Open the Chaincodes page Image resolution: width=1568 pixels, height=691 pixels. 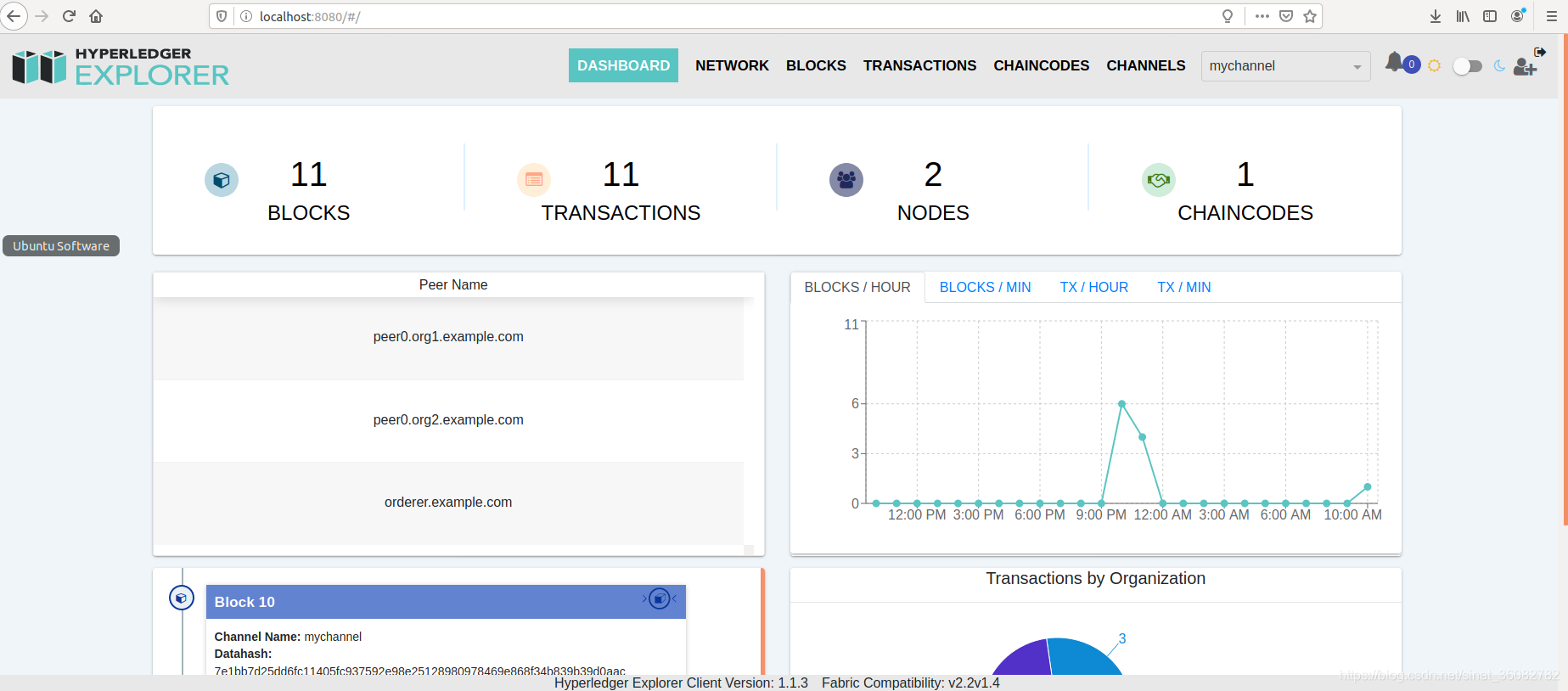1041,65
